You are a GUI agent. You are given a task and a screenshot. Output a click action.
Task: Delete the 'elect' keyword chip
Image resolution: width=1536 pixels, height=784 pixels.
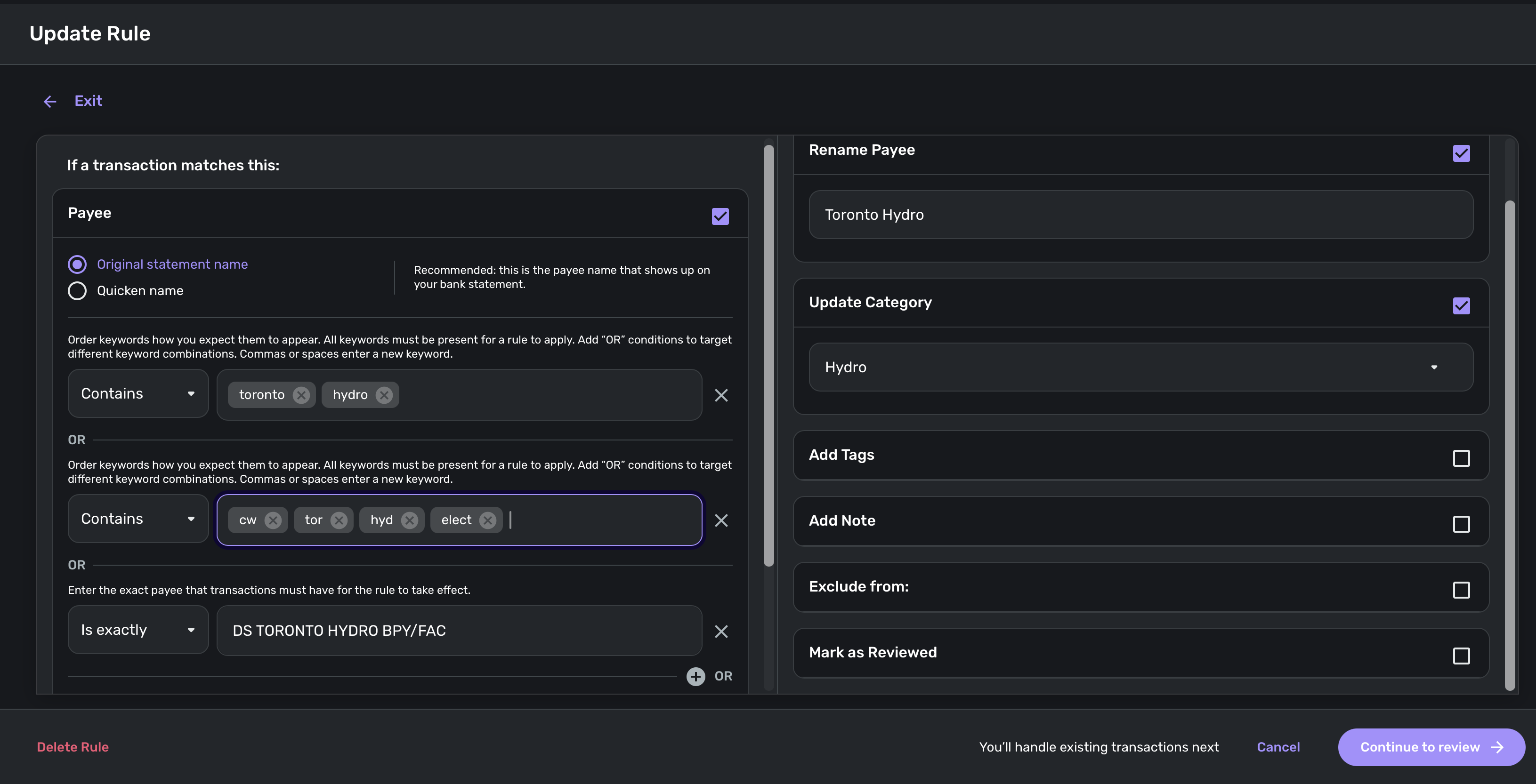[488, 520]
